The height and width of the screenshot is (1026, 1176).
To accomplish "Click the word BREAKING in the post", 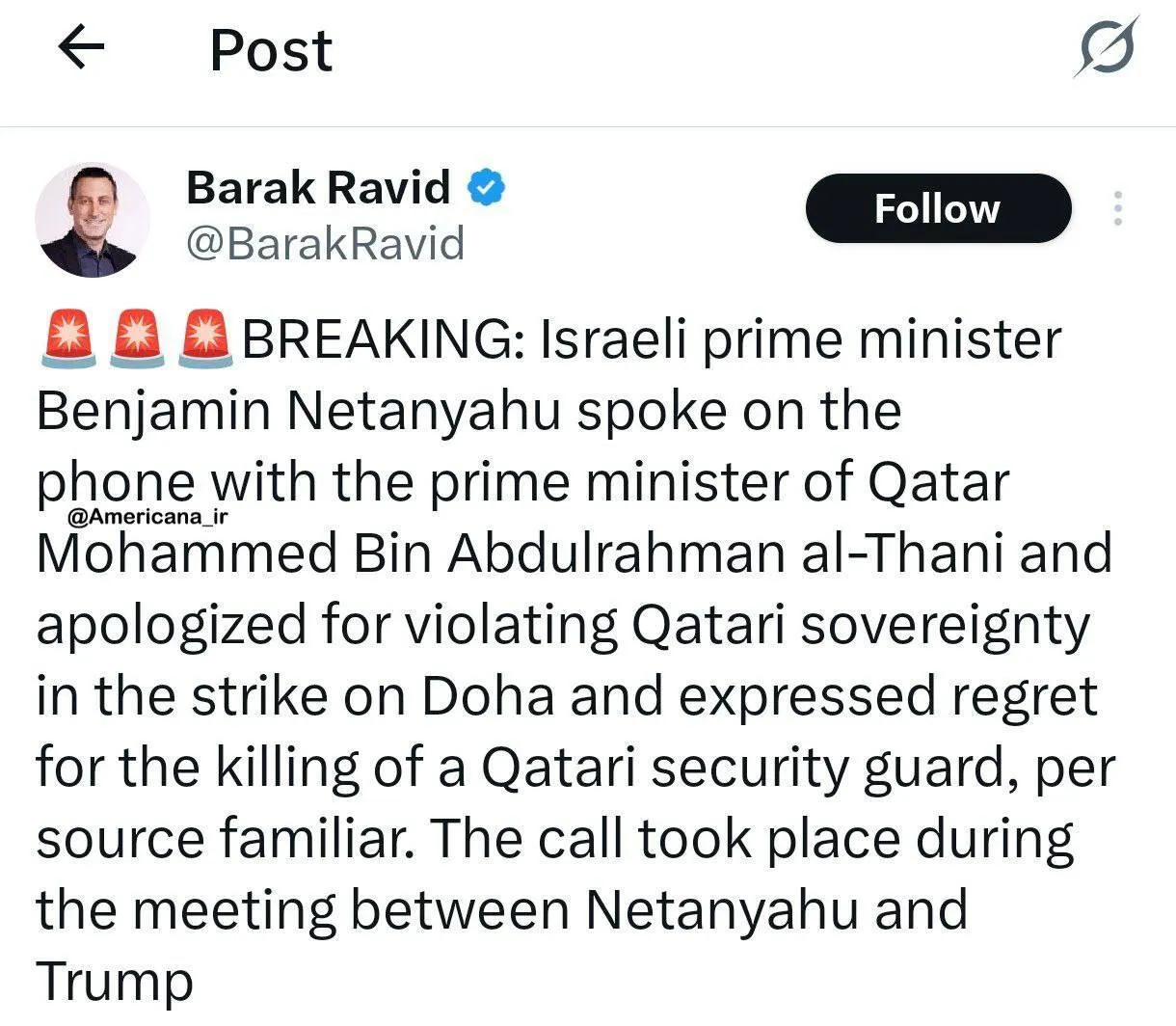I will (x=381, y=339).
